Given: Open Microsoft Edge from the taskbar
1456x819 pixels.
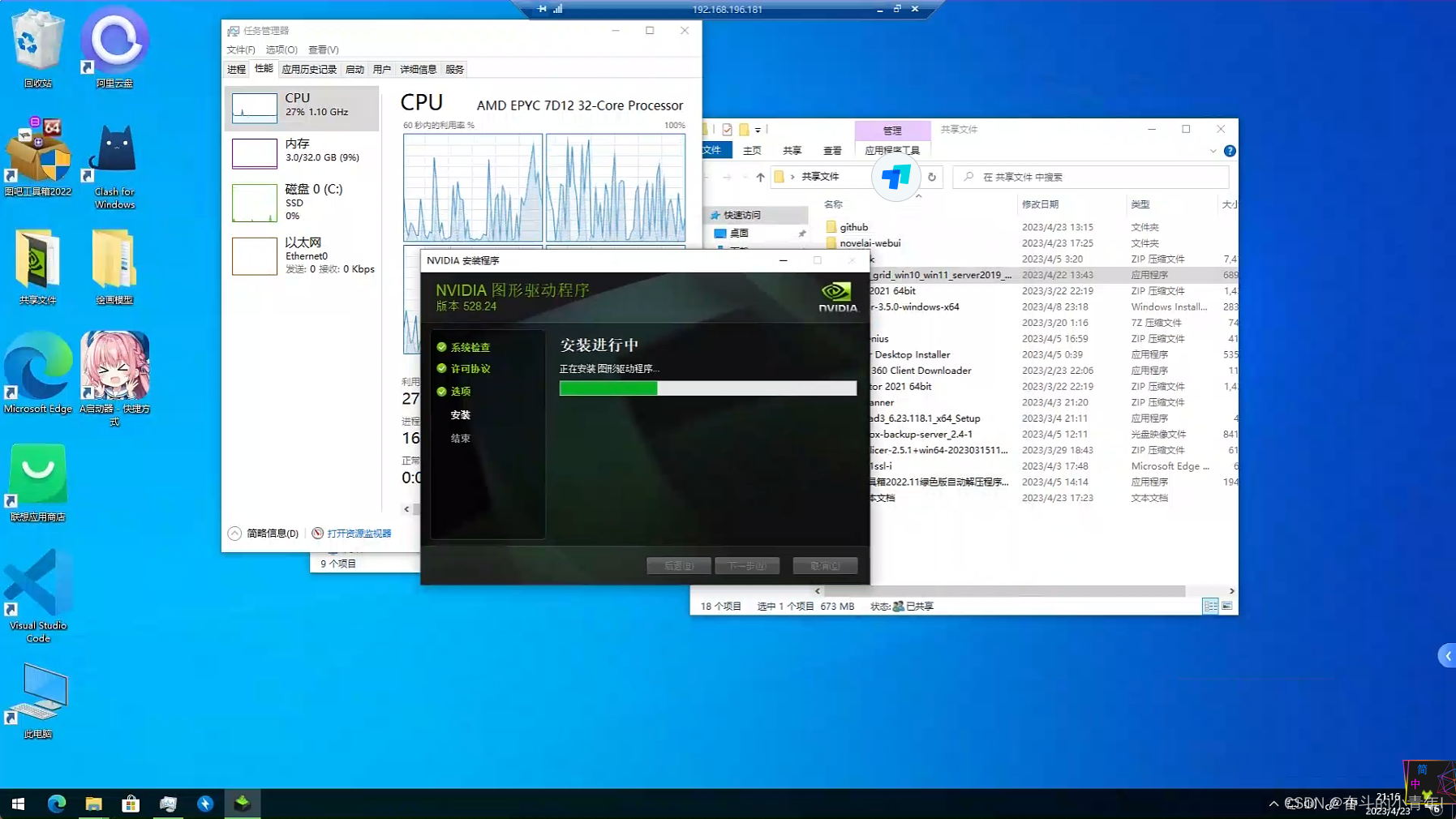Looking at the screenshot, I should [x=57, y=804].
